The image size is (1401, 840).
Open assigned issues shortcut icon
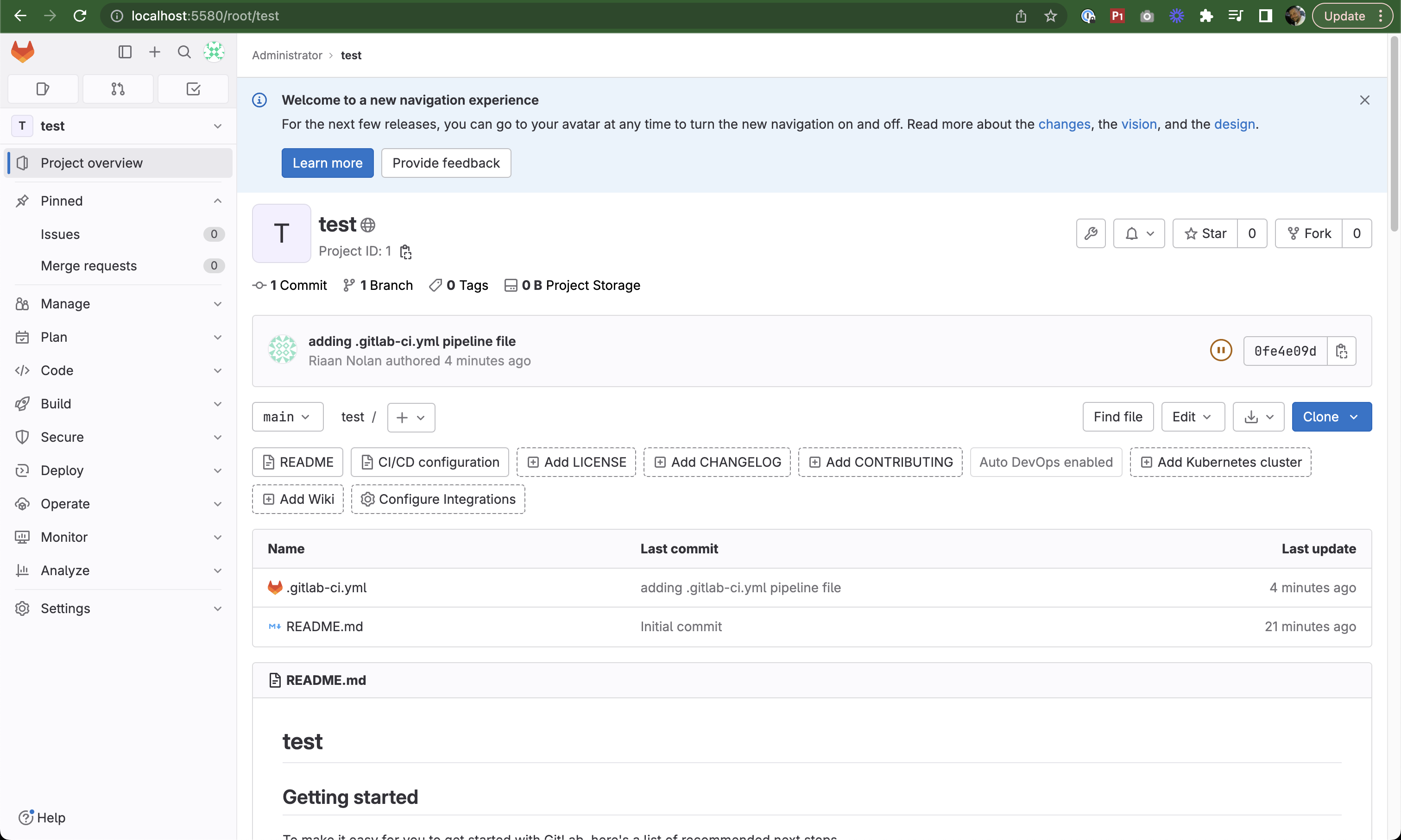tap(43, 89)
